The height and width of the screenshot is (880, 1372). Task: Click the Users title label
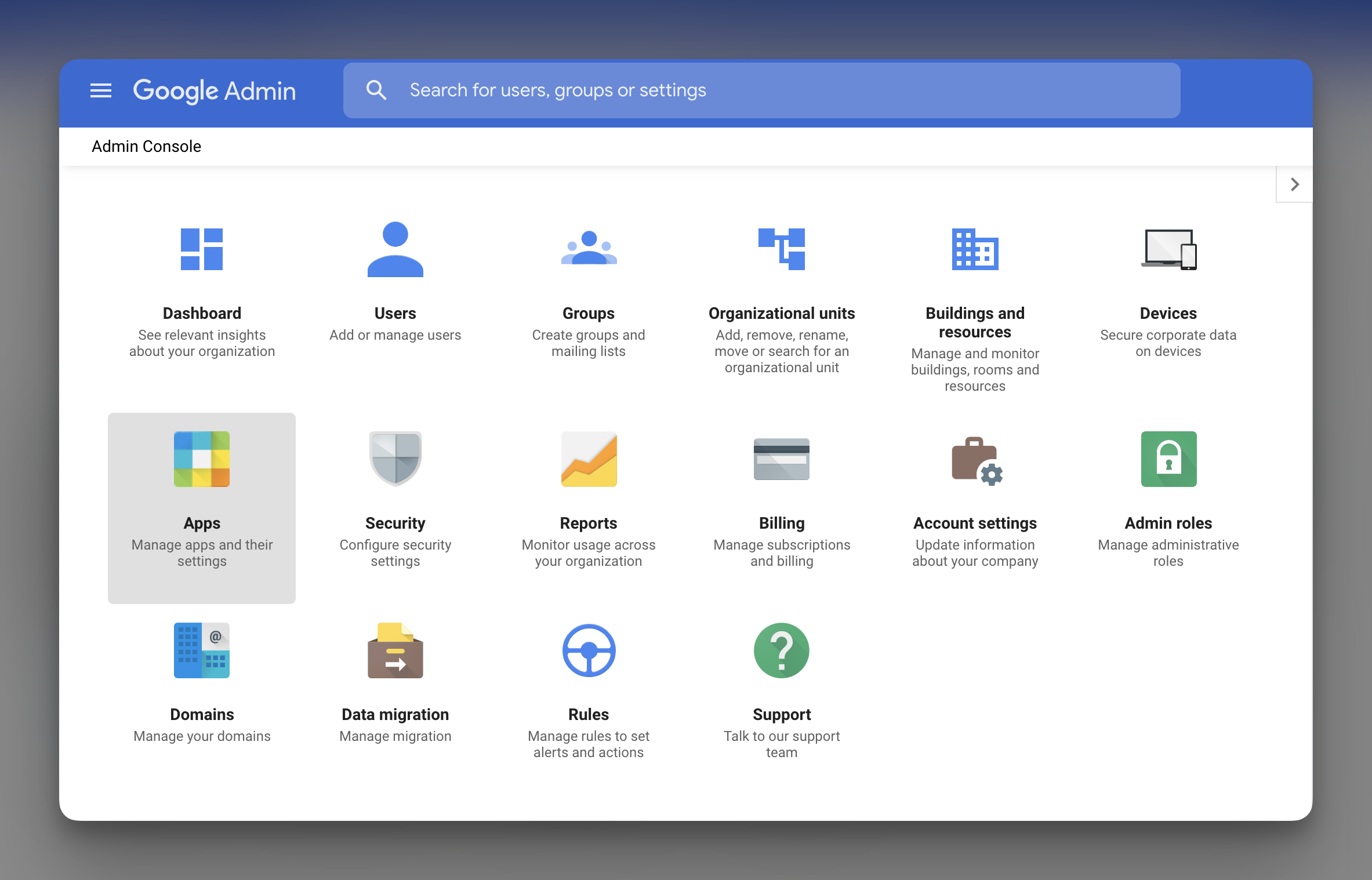[395, 314]
